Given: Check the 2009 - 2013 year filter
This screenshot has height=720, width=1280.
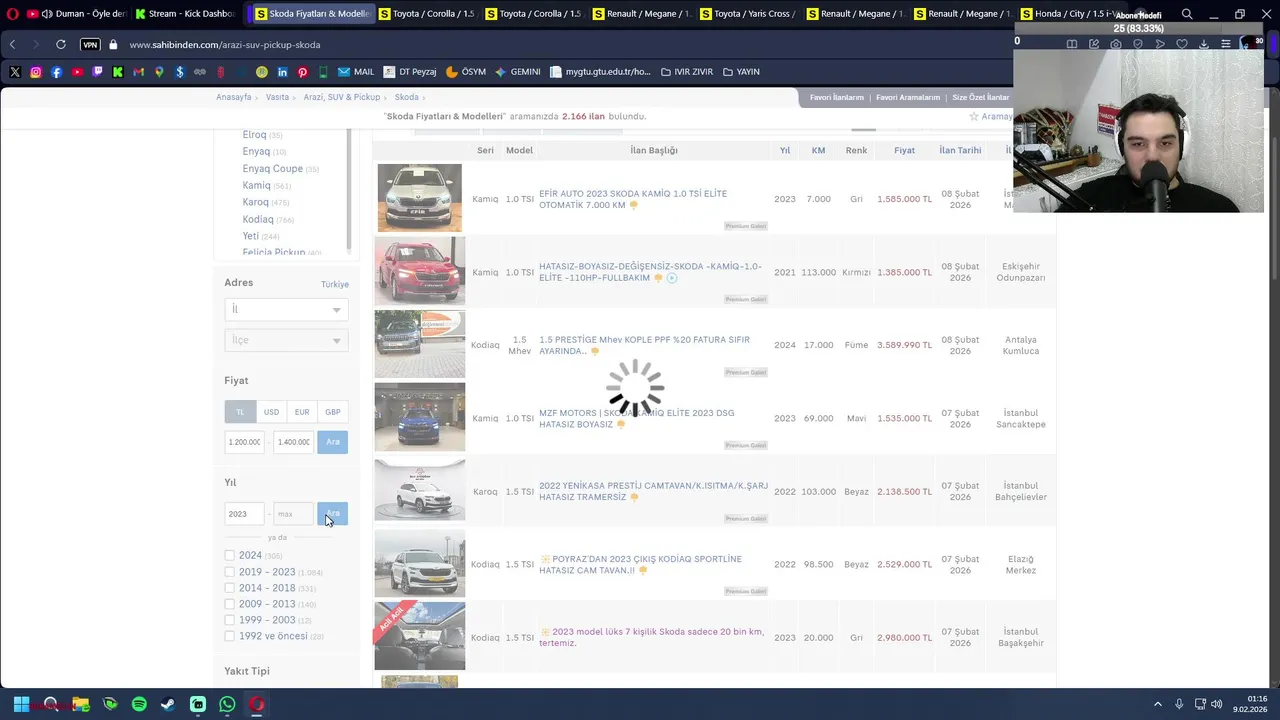Looking at the screenshot, I should (230, 604).
